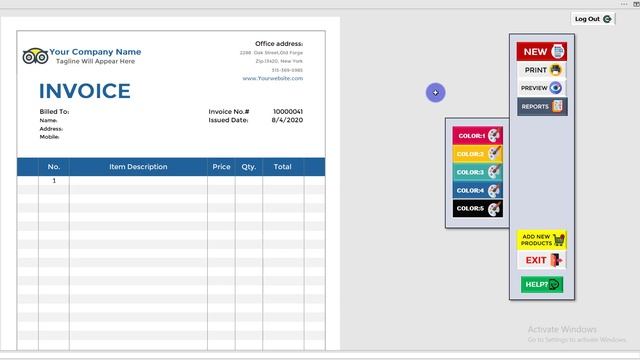
Task: Click the Qty. column header
Action: click(249, 167)
